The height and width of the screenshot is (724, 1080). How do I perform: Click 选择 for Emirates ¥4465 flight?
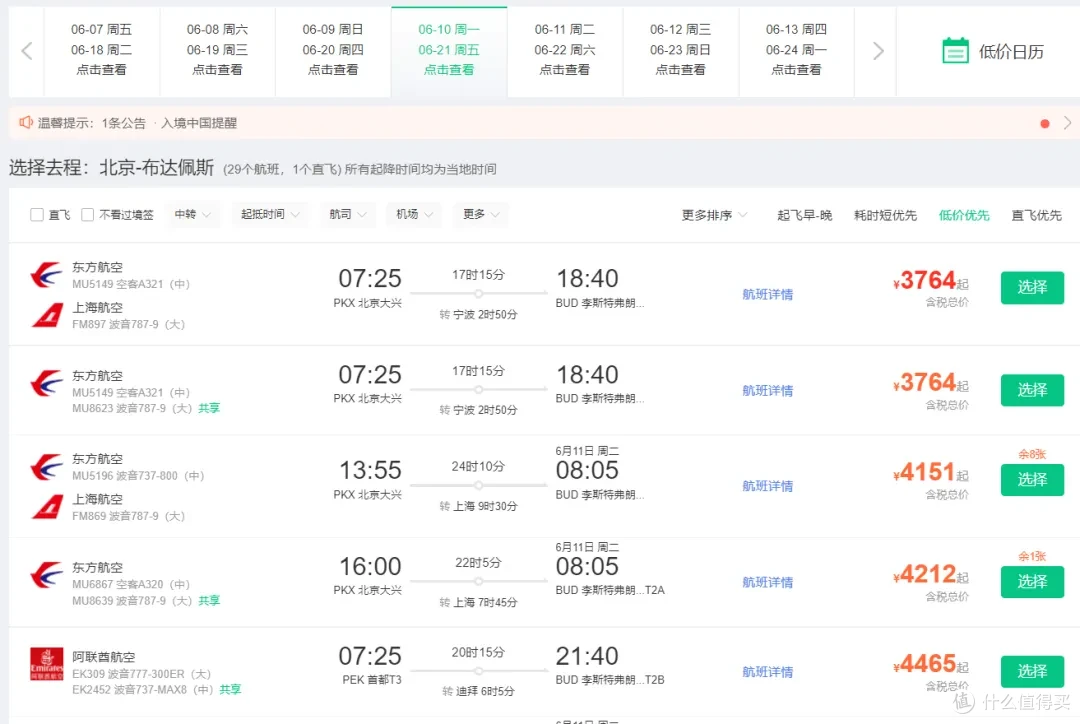pyautogui.click(x=1032, y=671)
